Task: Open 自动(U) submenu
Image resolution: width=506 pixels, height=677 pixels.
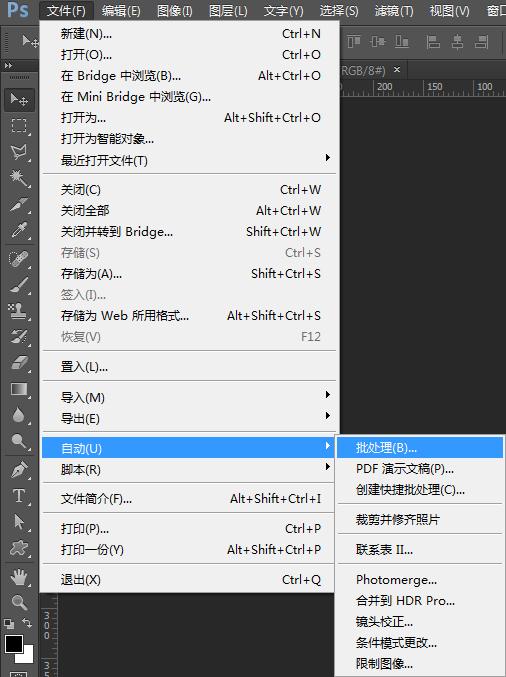Action: coord(189,448)
